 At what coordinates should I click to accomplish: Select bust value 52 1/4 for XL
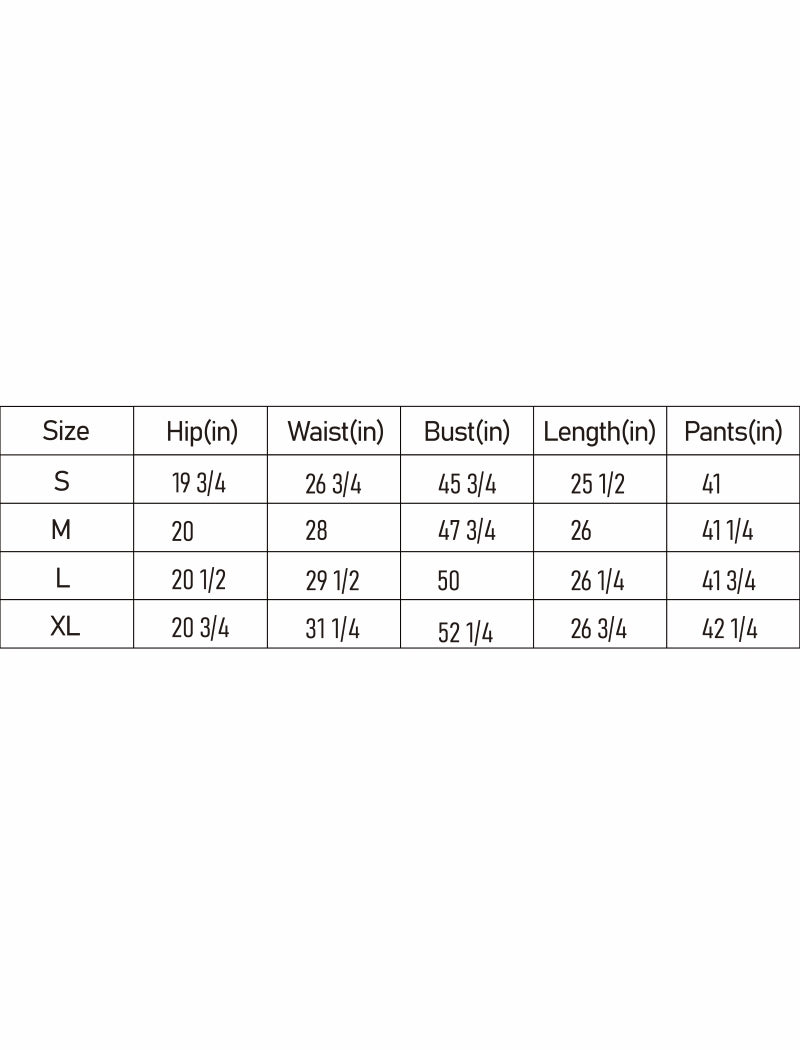(465, 632)
